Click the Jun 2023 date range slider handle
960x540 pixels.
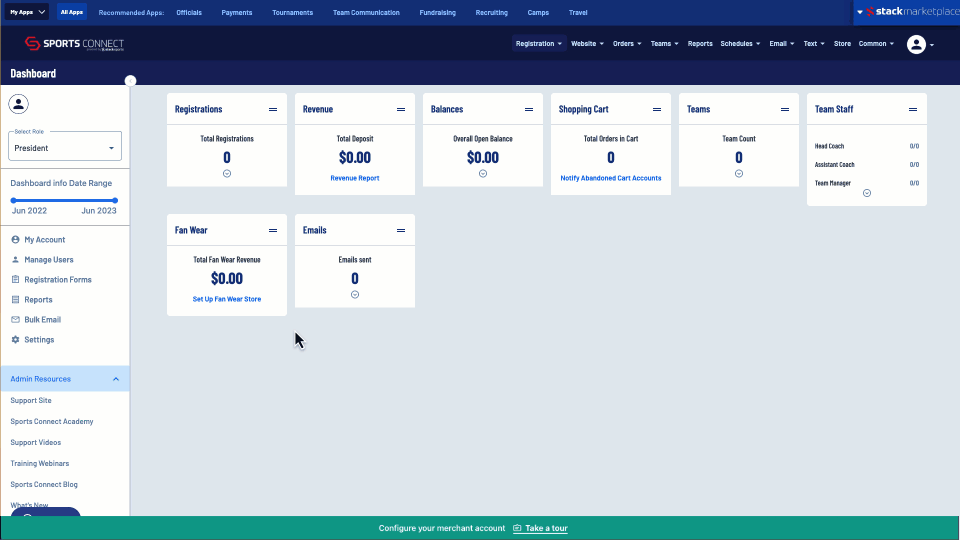[x=116, y=200]
